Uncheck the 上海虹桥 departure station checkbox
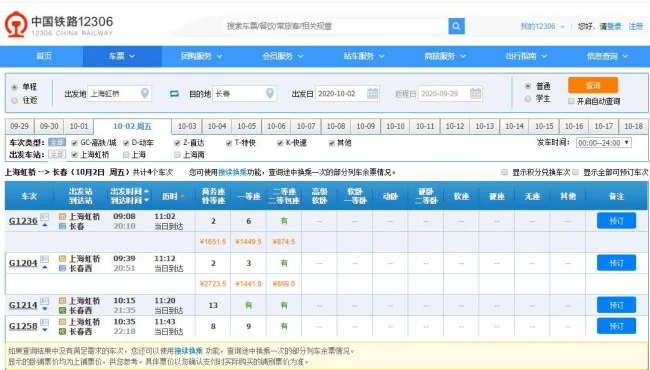Screen dimensions: 650x370 tap(75, 155)
